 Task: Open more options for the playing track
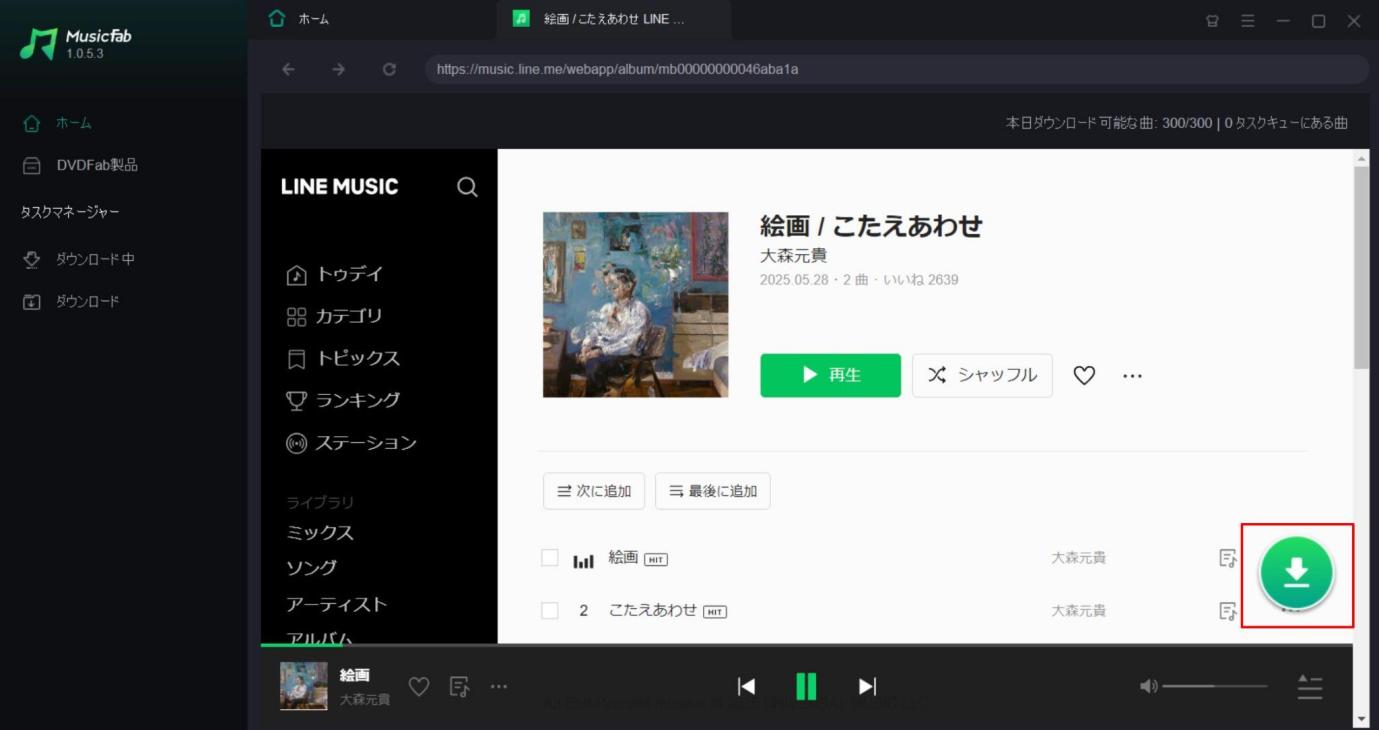click(x=498, y=685)
